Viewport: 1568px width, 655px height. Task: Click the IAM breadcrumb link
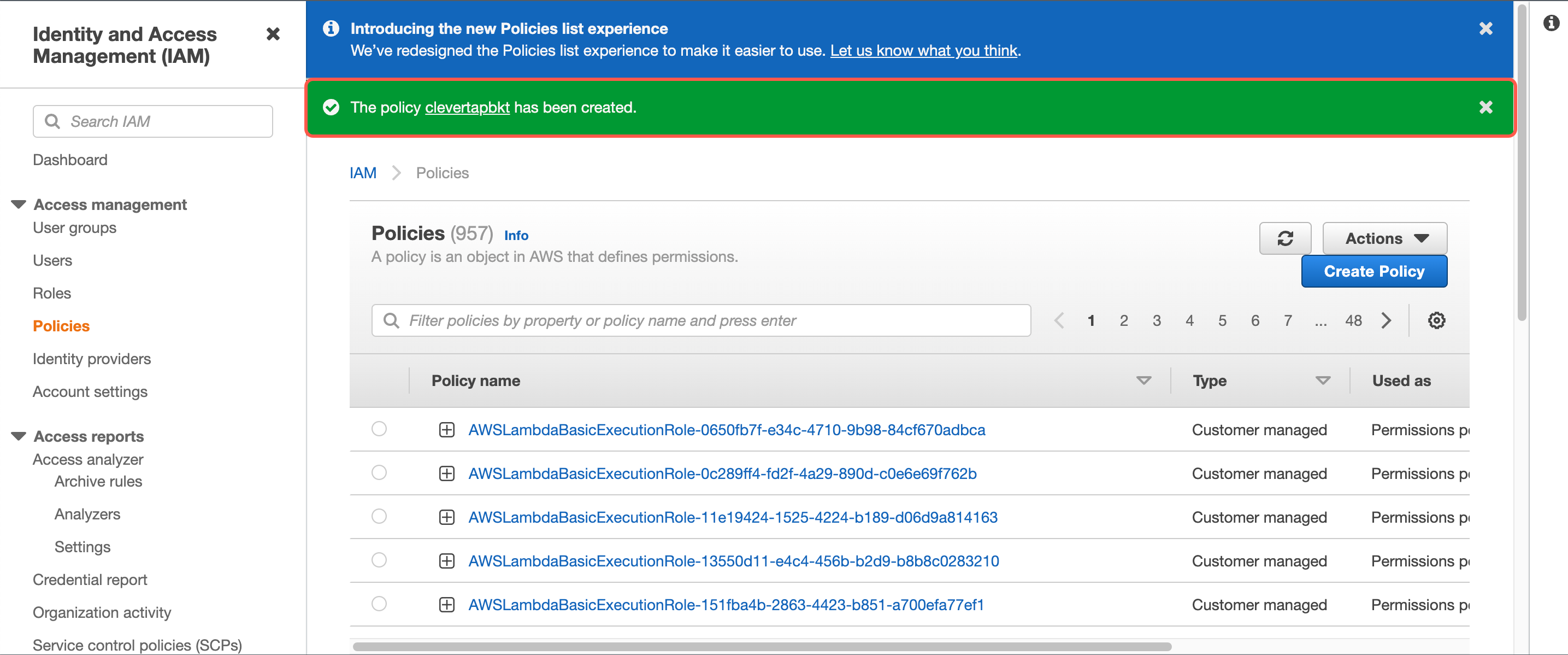click(x=363, y=173)
